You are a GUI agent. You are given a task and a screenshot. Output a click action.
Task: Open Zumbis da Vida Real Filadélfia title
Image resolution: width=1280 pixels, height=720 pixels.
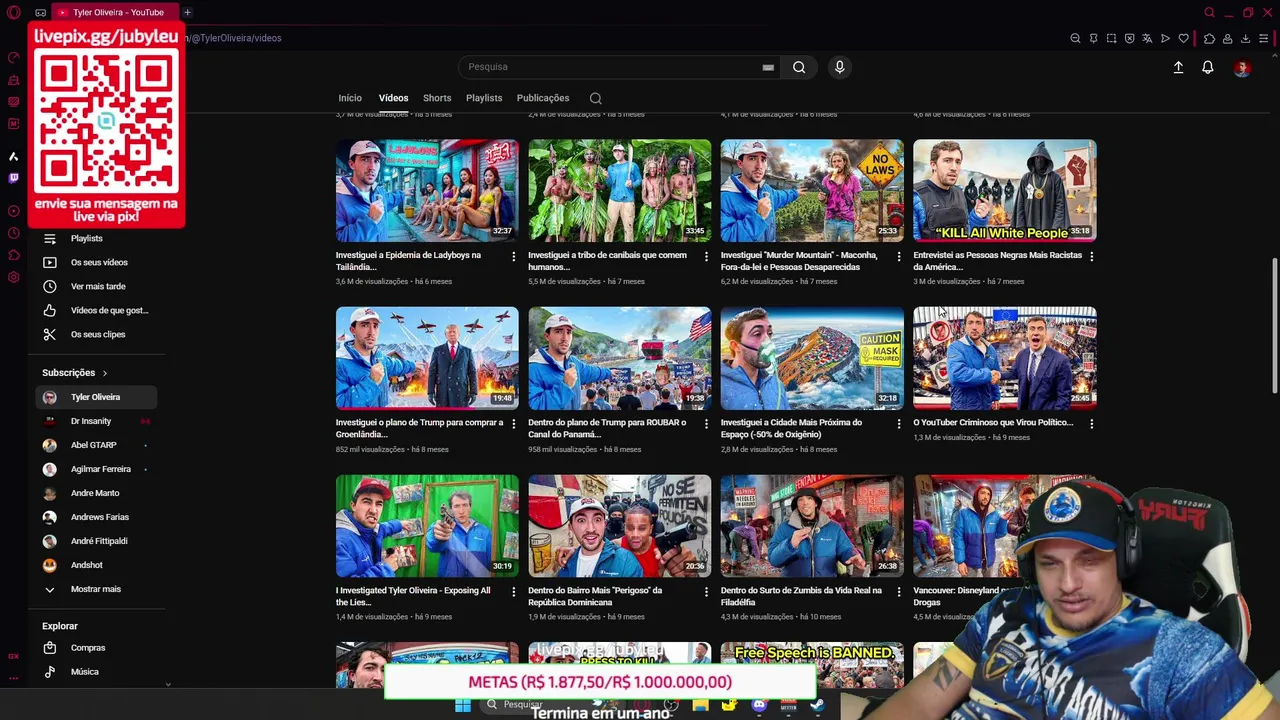click(x=800, y=596)
